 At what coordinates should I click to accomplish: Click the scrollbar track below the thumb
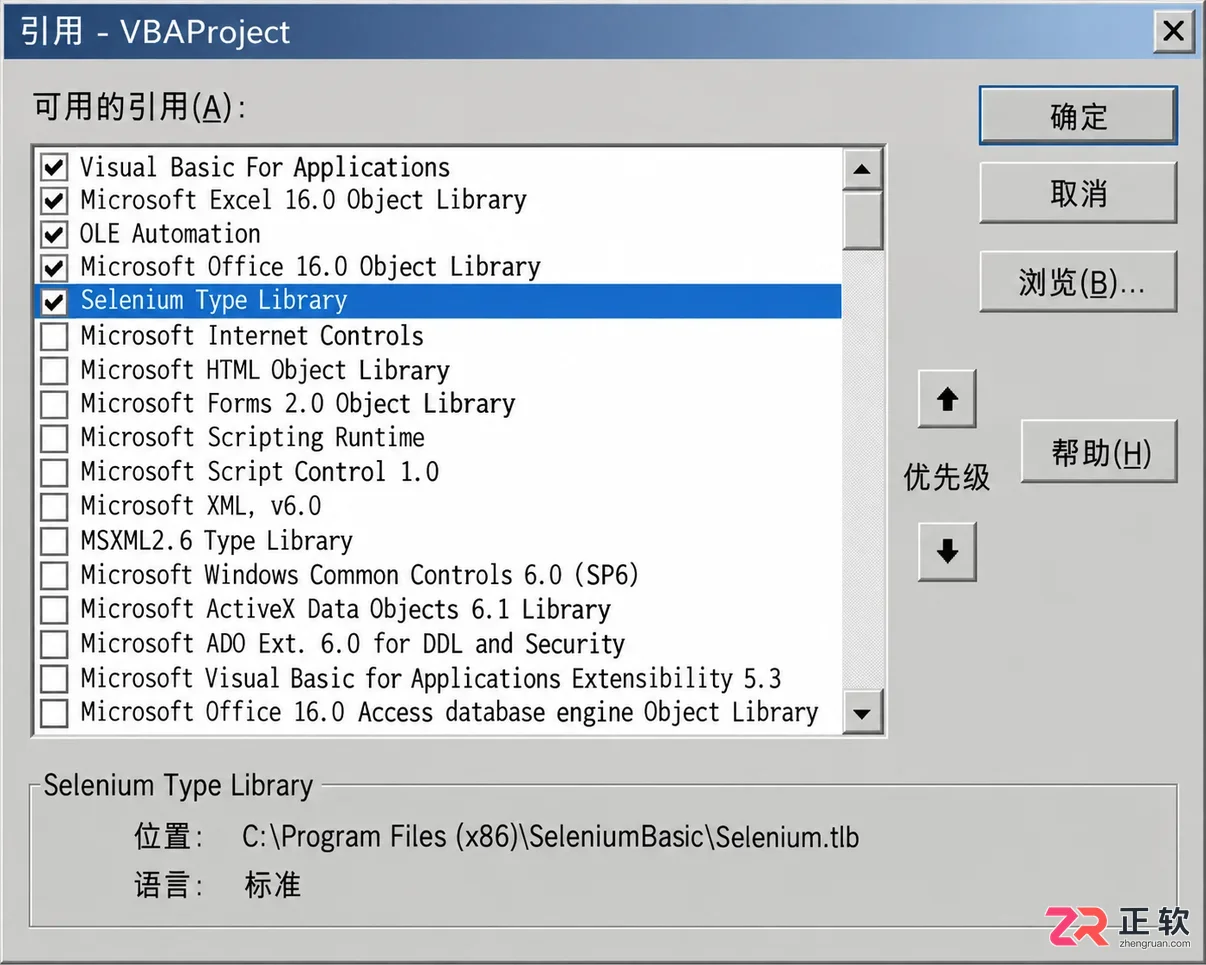pos(862,470)
